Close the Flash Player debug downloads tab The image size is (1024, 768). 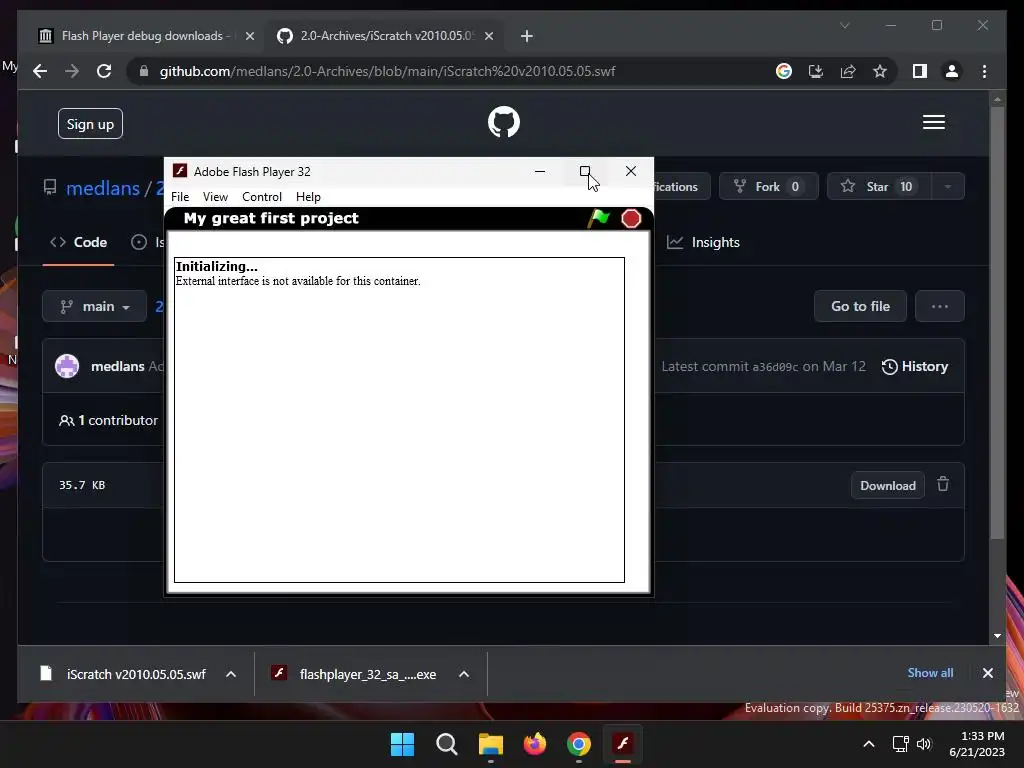click(249, 36)
